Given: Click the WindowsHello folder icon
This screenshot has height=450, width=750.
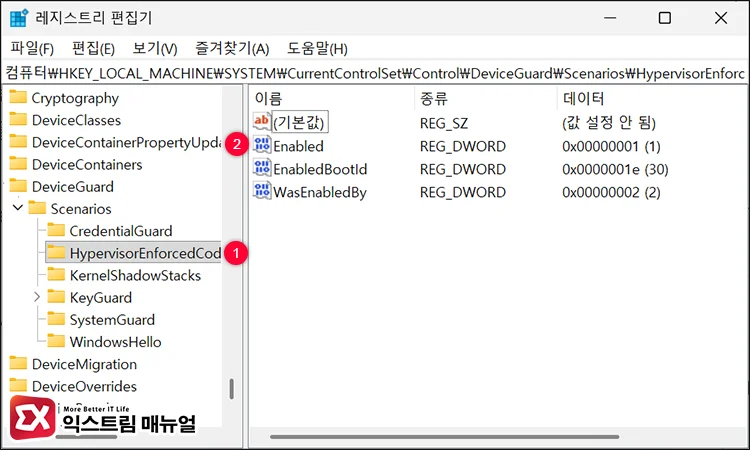Looking at the screenshot, I should 56,341.
